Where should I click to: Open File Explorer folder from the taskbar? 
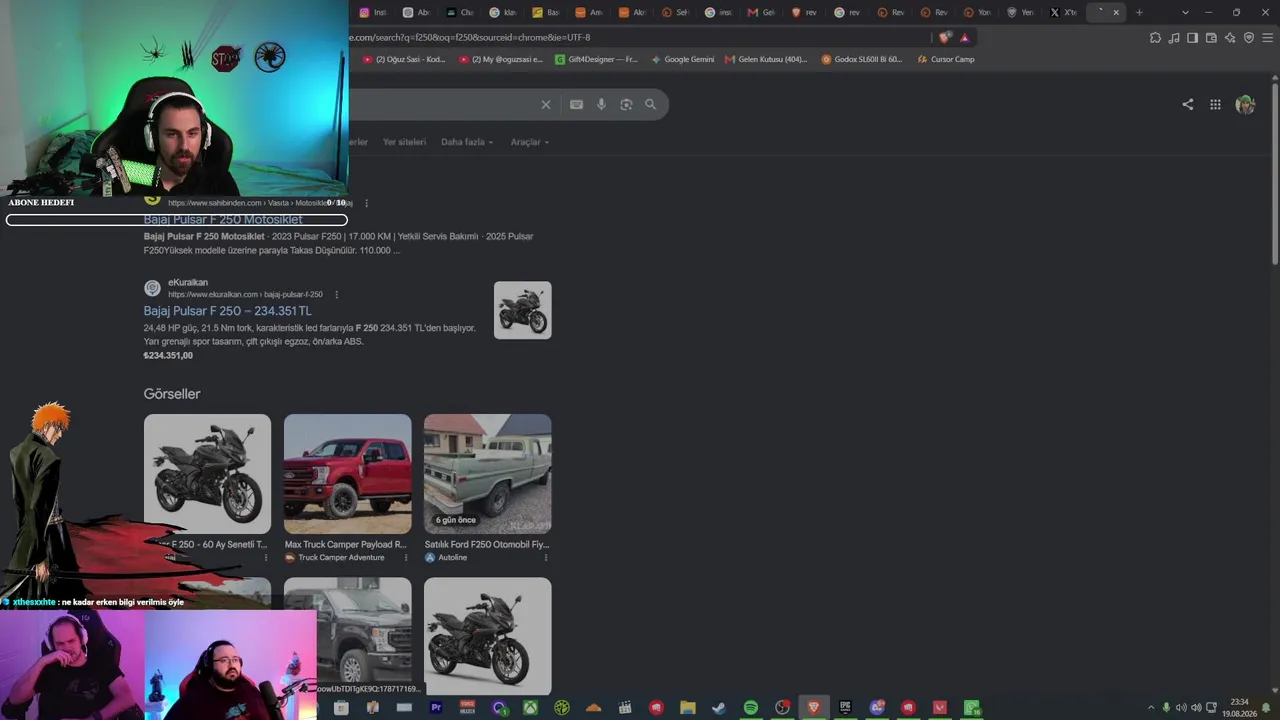coord(687,708)
